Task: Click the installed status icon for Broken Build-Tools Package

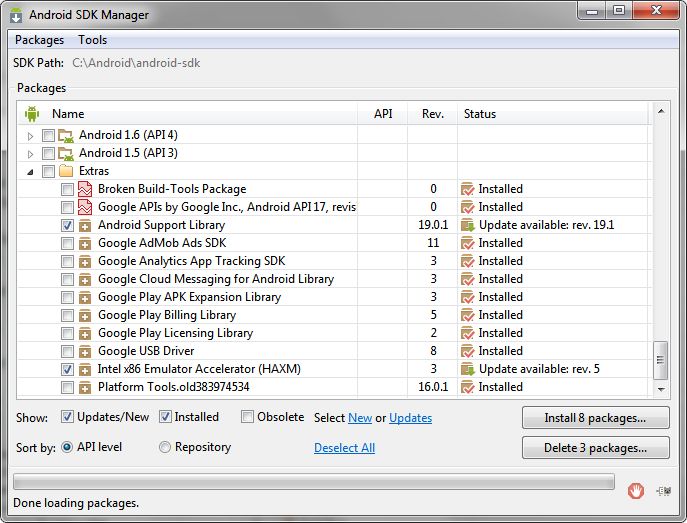Action: [468, 189]
